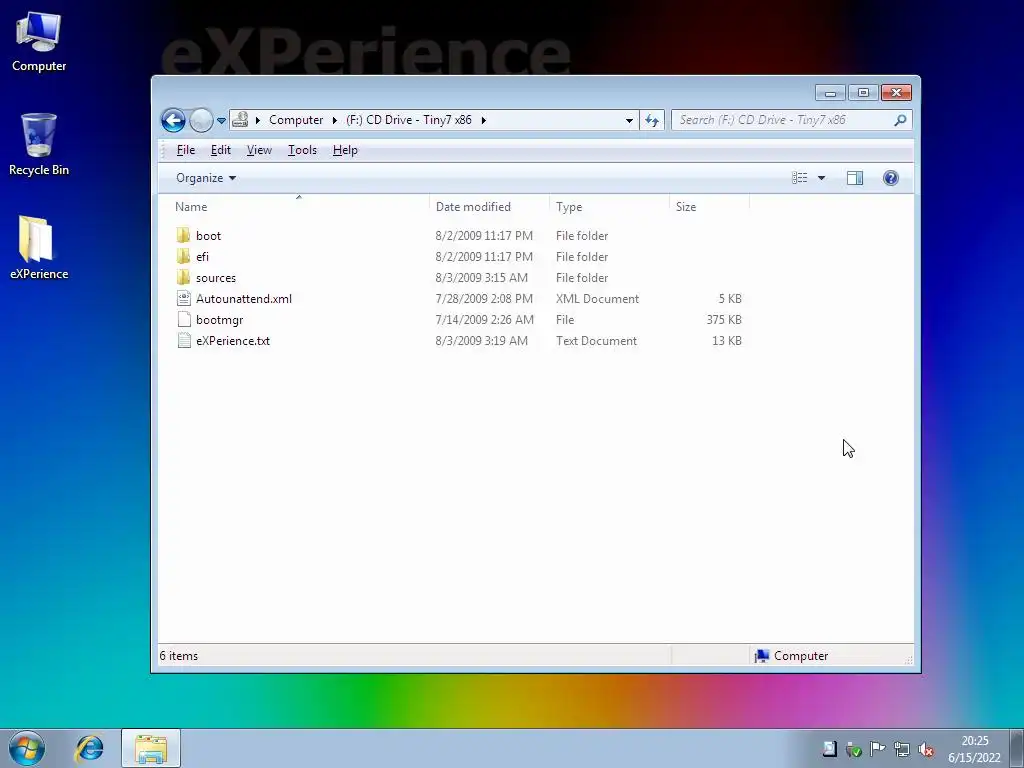Click the muted volume tray icon
Screen dimensions: 1024x768
point(926,749)
